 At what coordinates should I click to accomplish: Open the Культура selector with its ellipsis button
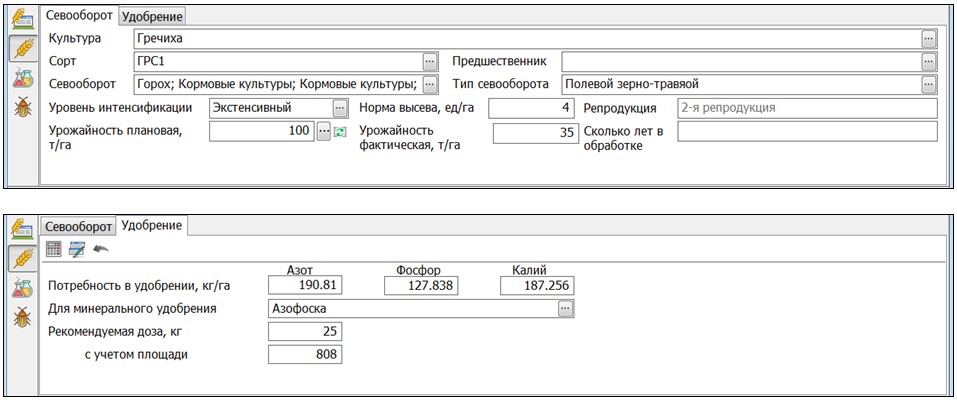tap(929, 39)
